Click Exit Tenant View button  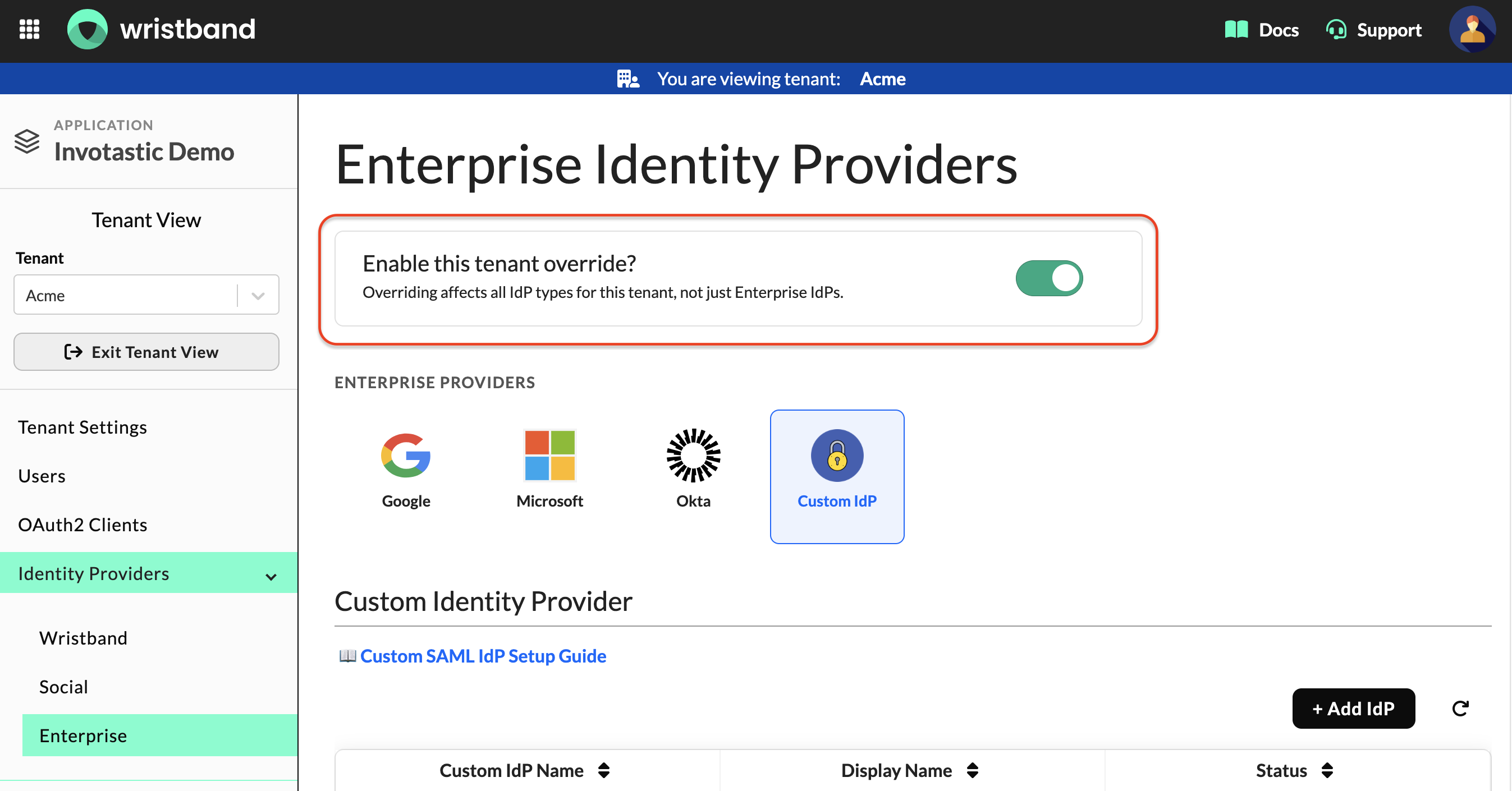tap(146, 352)
